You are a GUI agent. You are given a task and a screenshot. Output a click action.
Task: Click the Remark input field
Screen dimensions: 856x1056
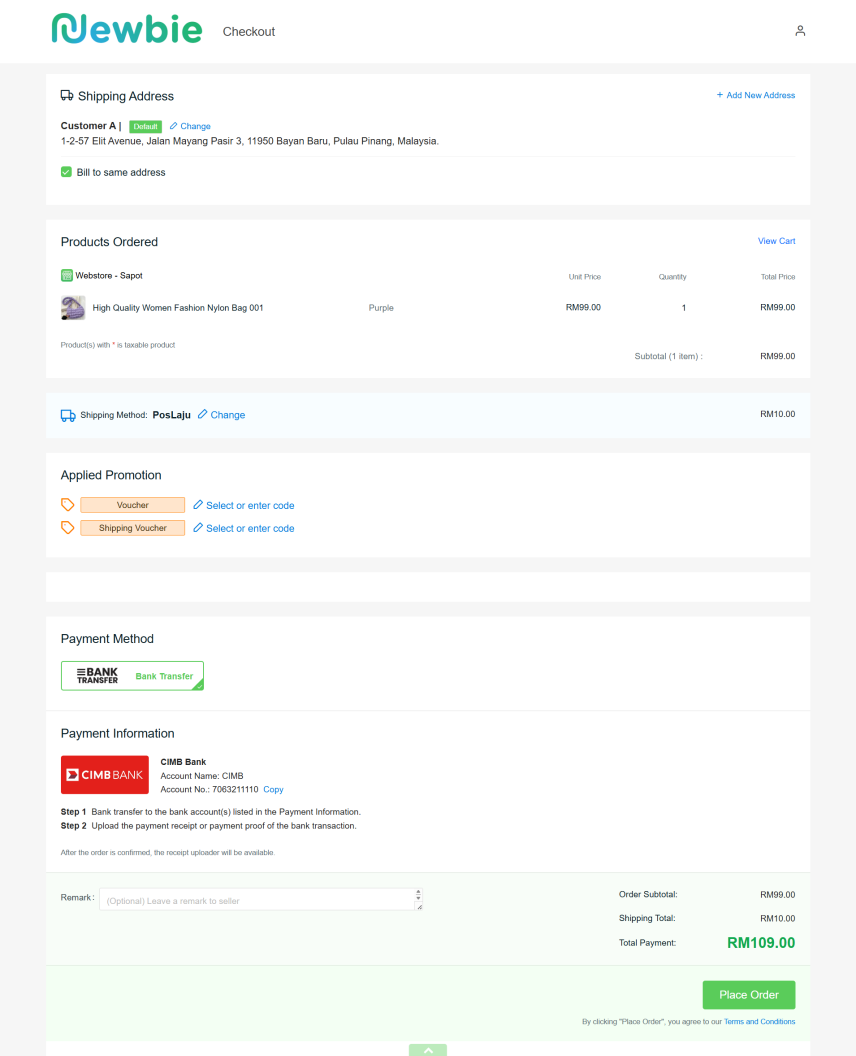(255, 901)
